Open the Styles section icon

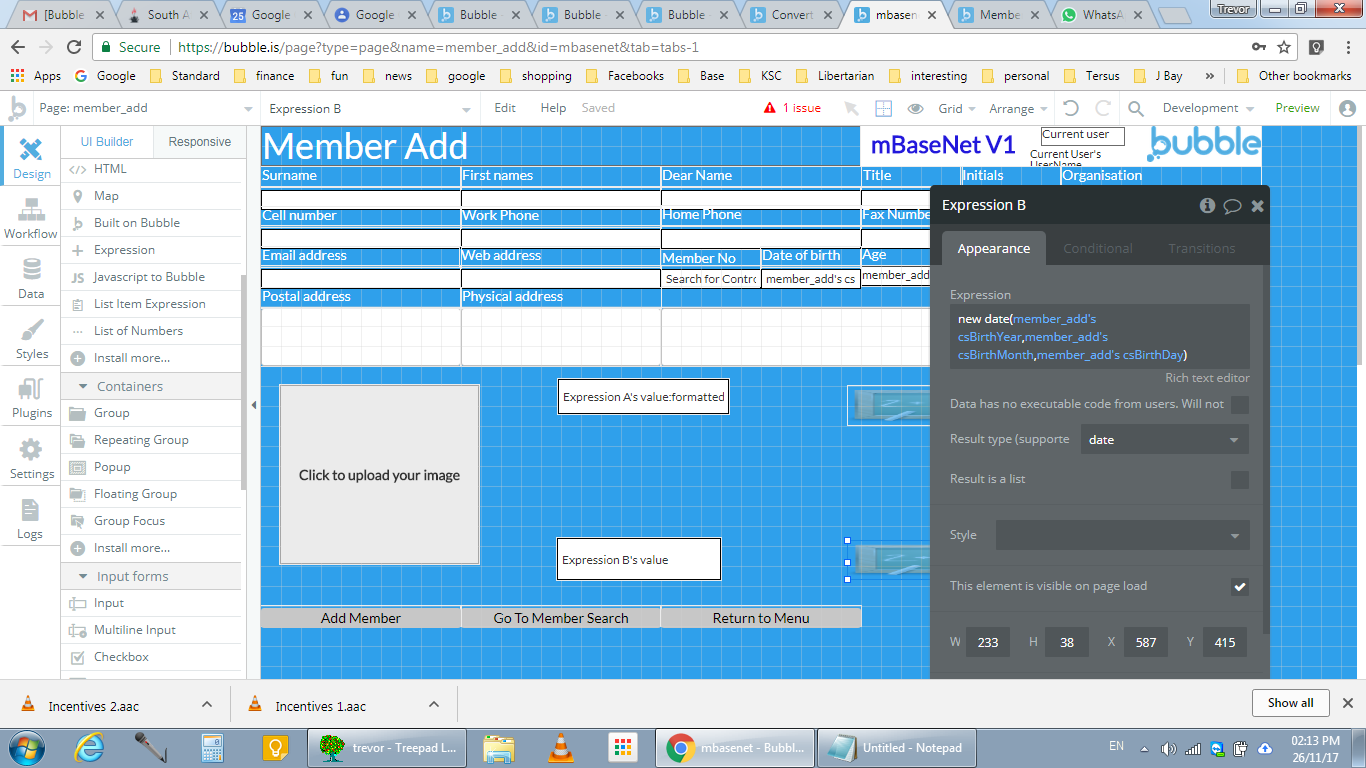pyautogui.click(x=31, y=338)
